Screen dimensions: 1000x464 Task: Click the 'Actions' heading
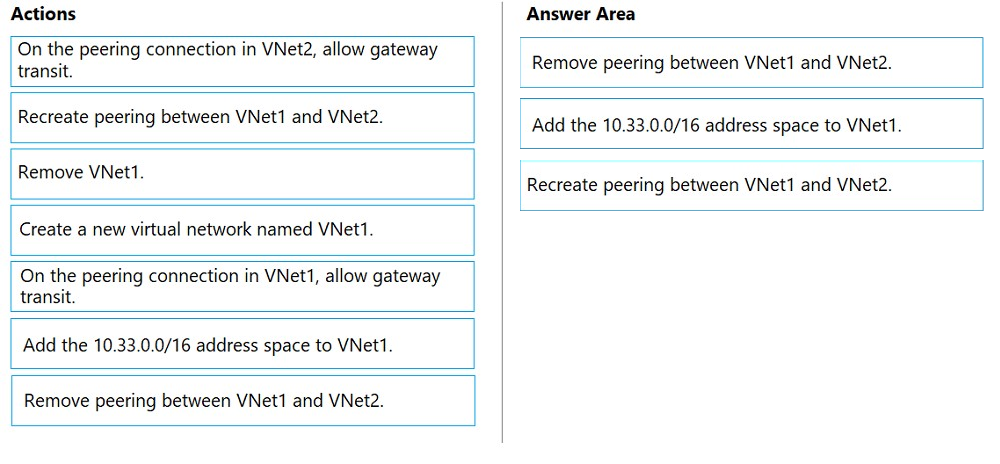(43, 14)
